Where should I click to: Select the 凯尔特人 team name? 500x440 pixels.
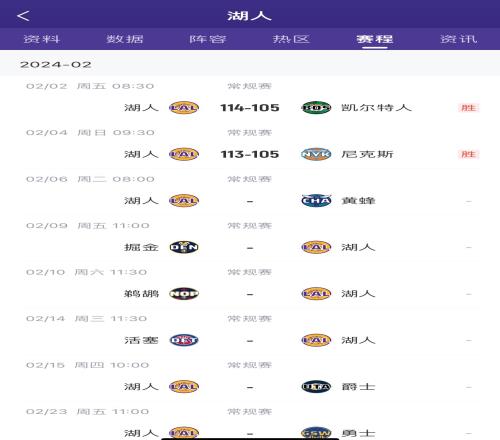376,108
